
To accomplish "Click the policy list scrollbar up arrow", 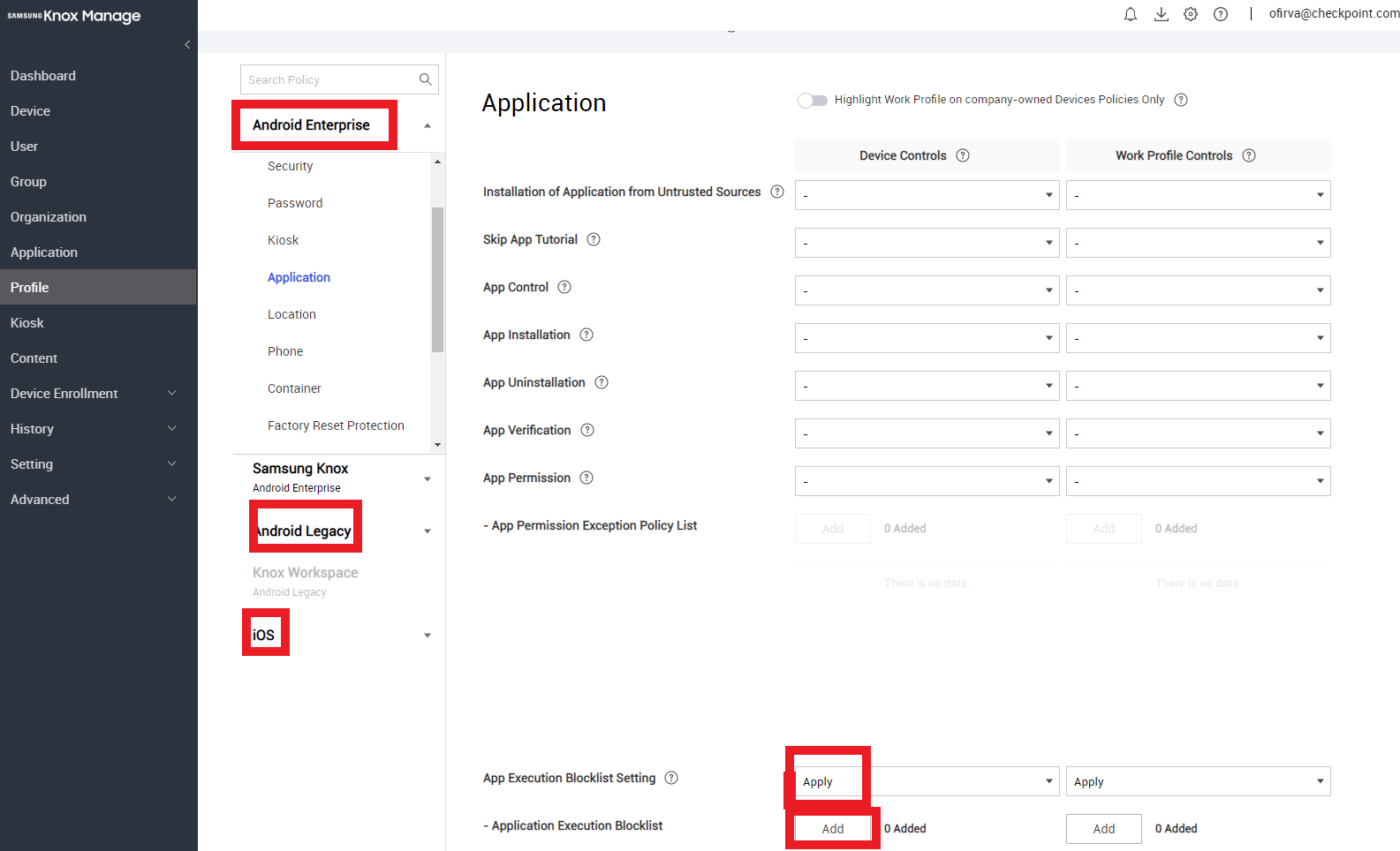I will coord(437,162).
